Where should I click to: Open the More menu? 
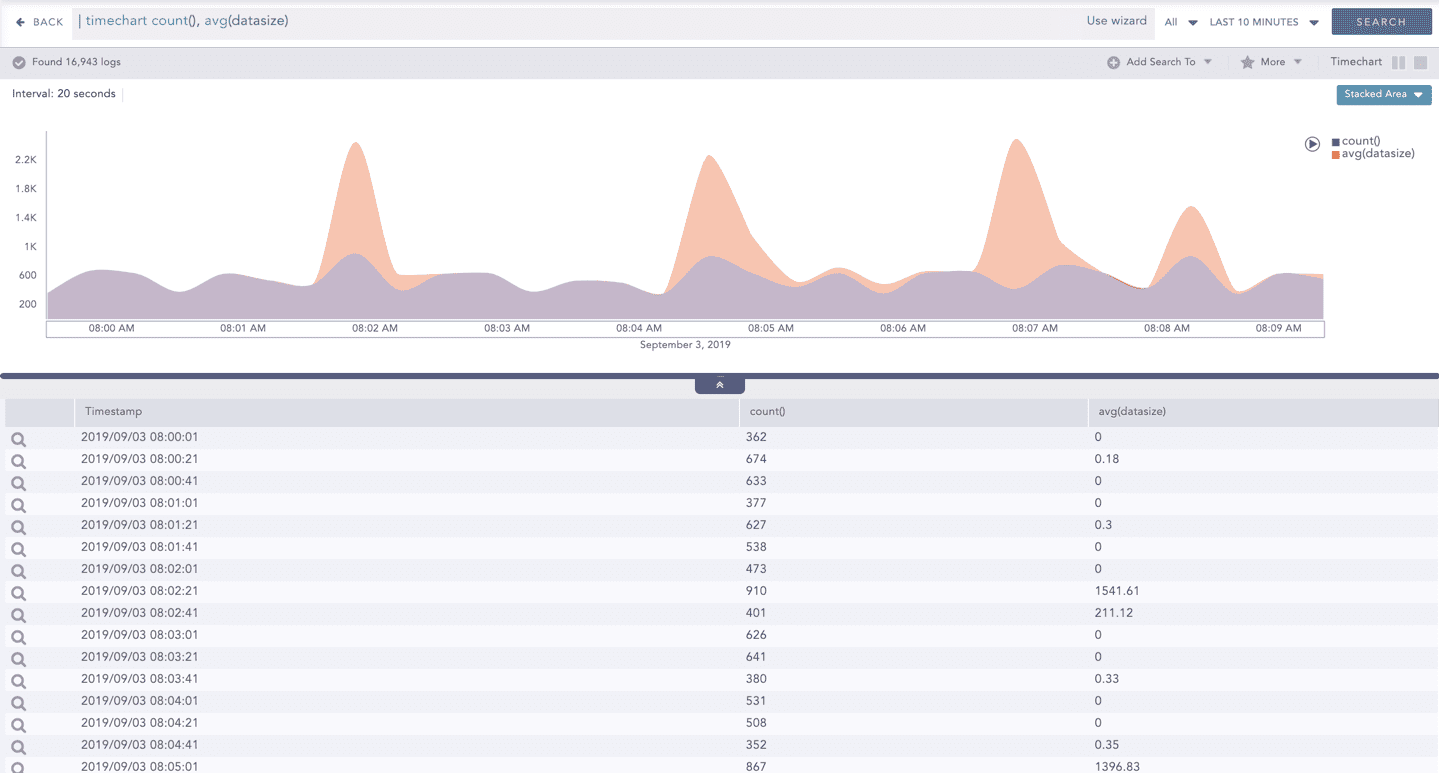tap(1272, 62)
